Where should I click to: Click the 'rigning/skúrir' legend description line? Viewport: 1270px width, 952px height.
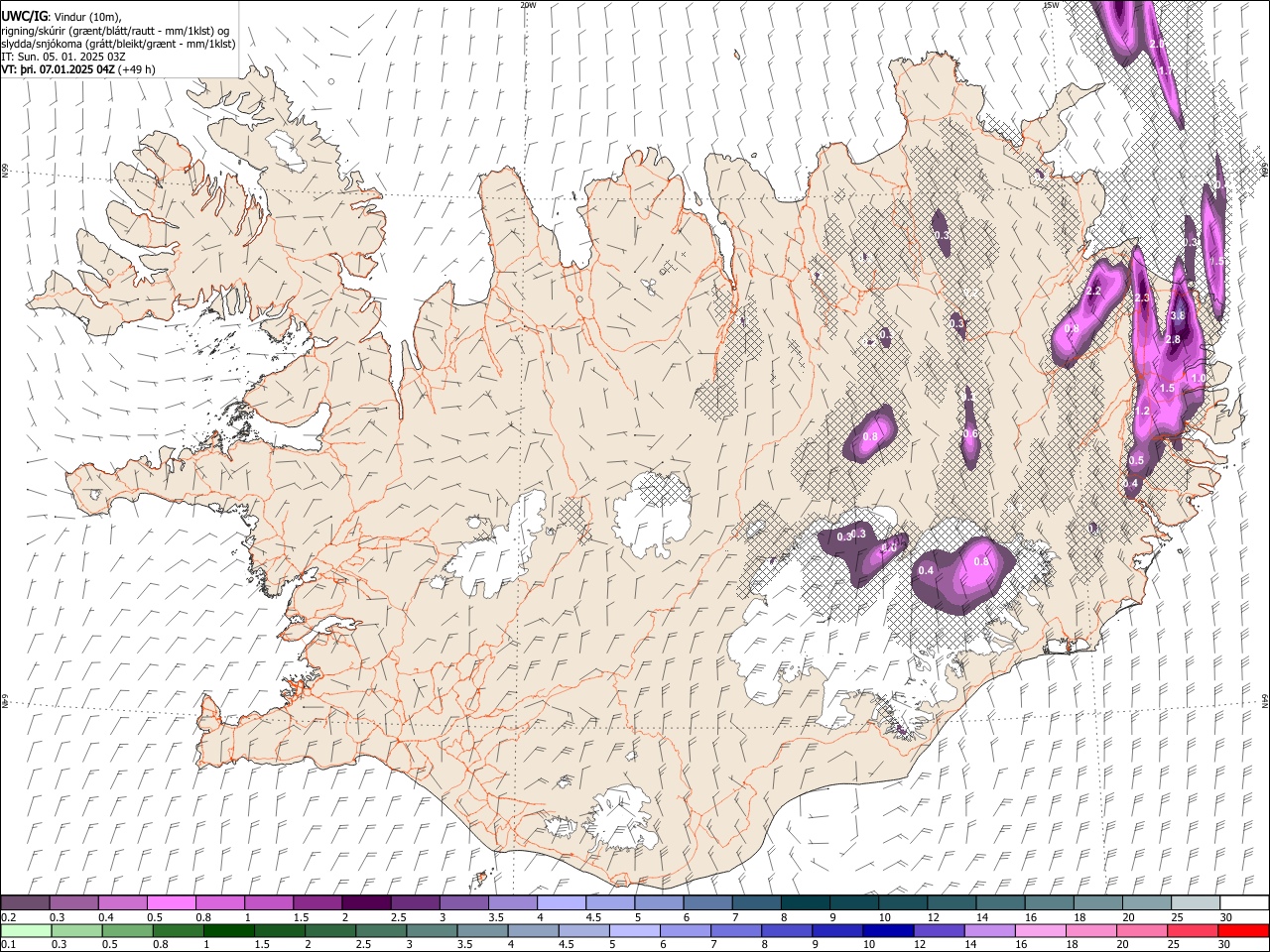pos(115,31)
